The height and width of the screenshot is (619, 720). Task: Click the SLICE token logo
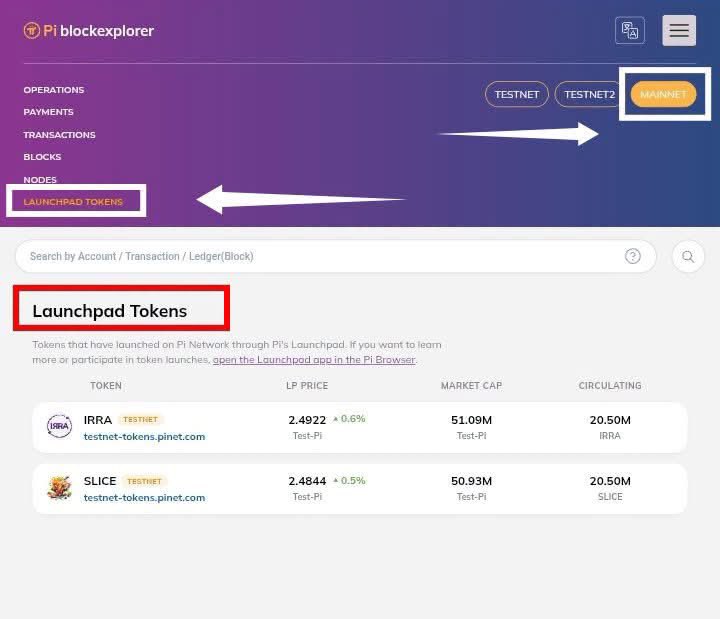pos(59,487)
